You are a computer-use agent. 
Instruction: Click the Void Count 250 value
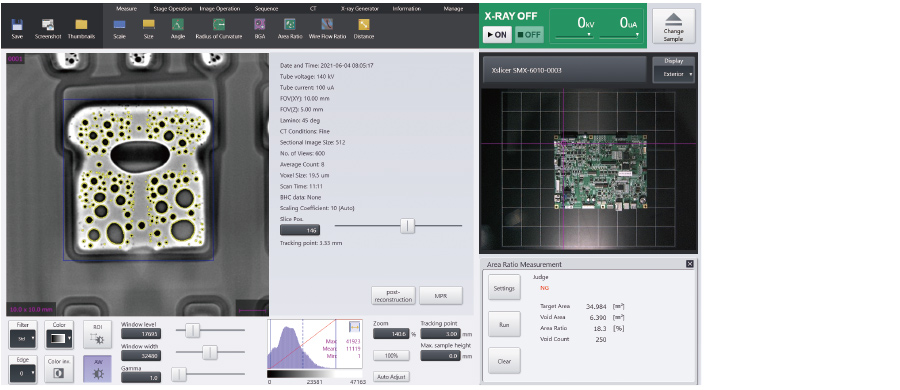600,339
